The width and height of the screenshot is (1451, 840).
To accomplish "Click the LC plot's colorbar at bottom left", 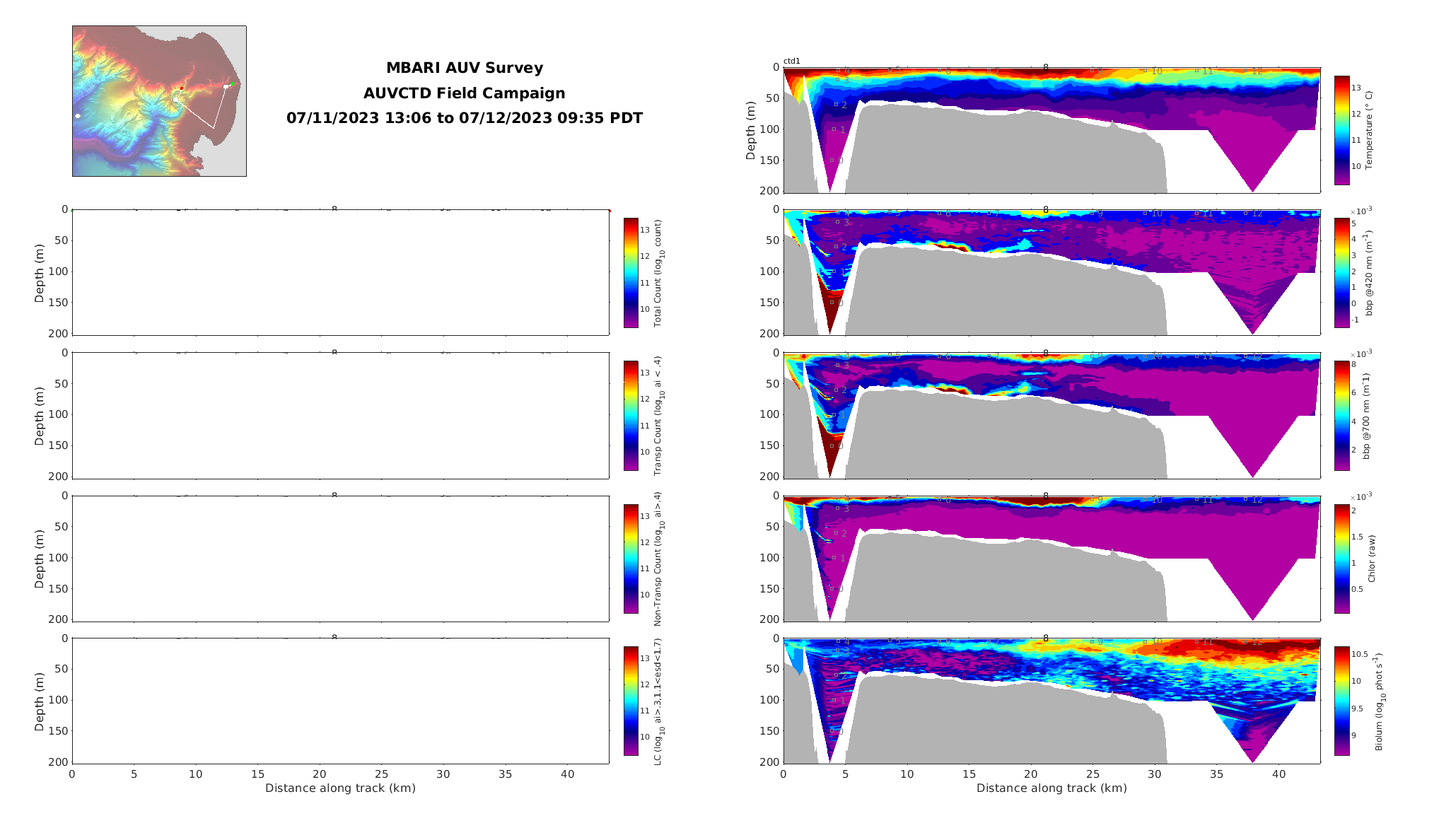I will (631, 700).
